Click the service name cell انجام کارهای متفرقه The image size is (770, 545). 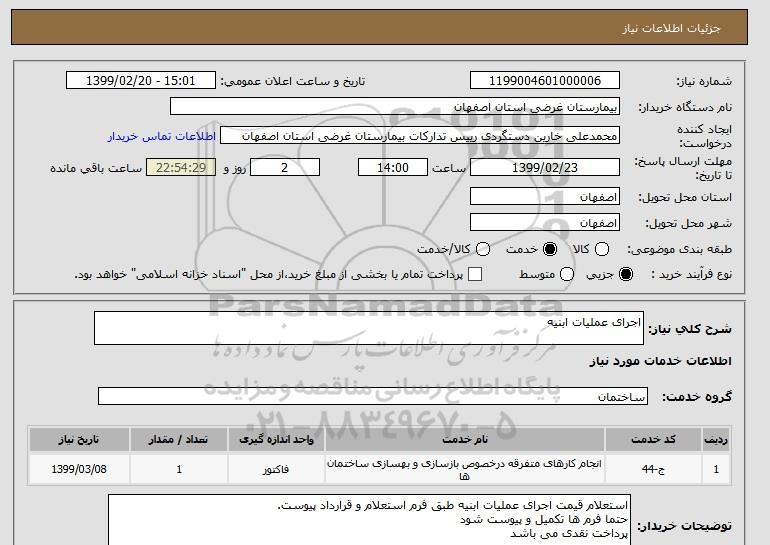pyautogui.click(x=465, y=469)
